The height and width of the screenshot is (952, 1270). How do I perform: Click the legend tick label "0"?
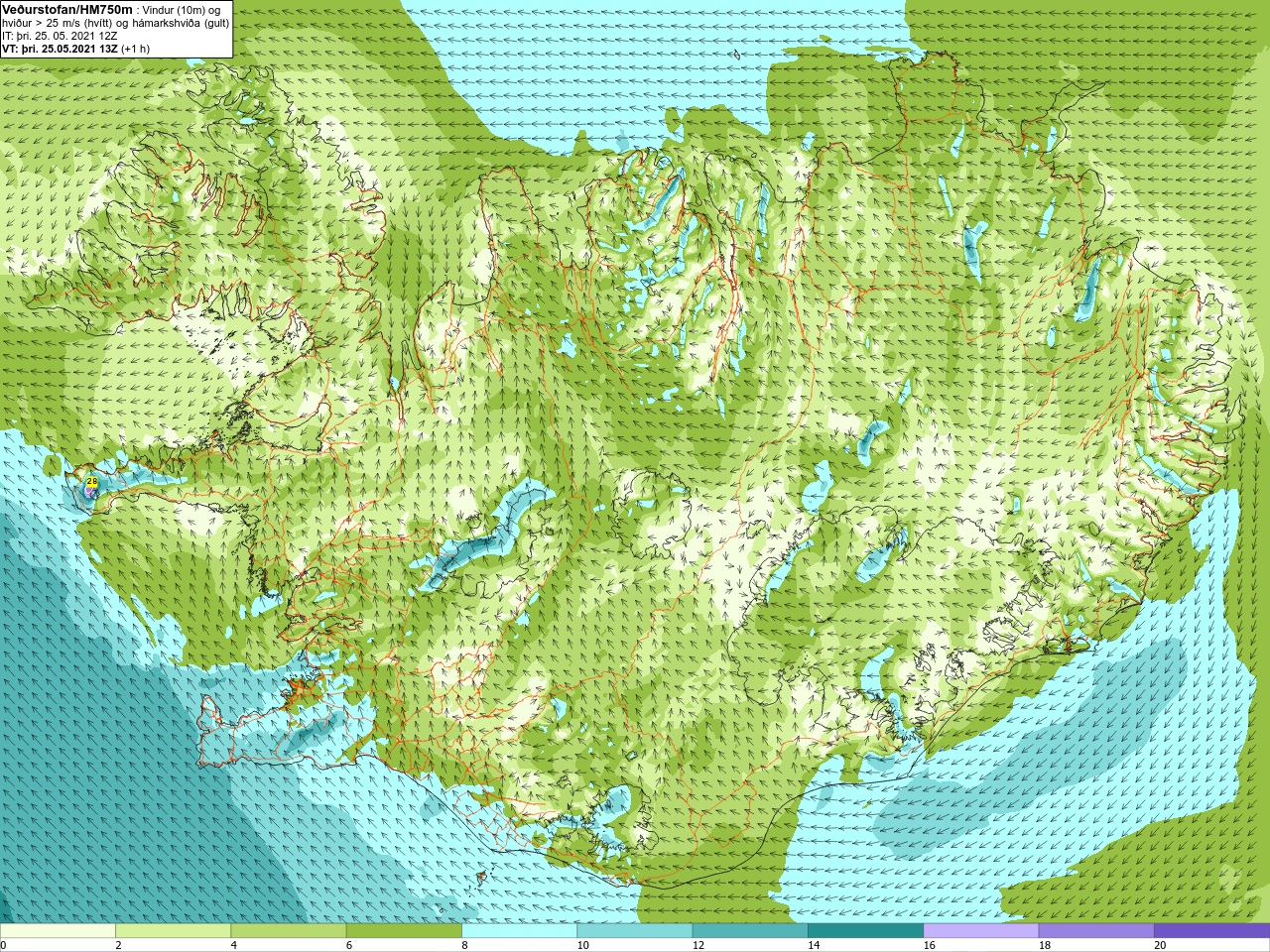[x=3, y=945]
